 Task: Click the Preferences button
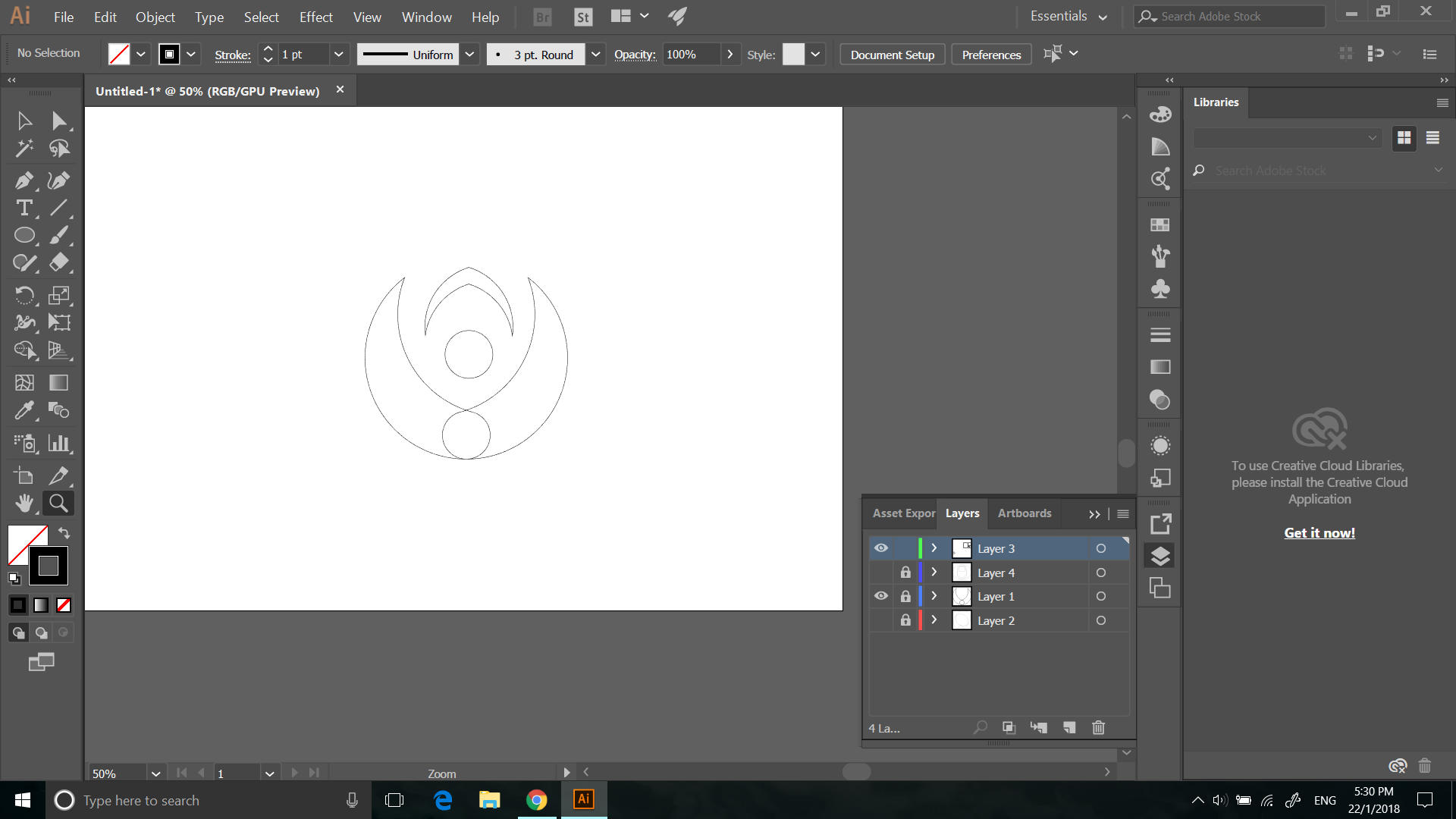point(990,54)
